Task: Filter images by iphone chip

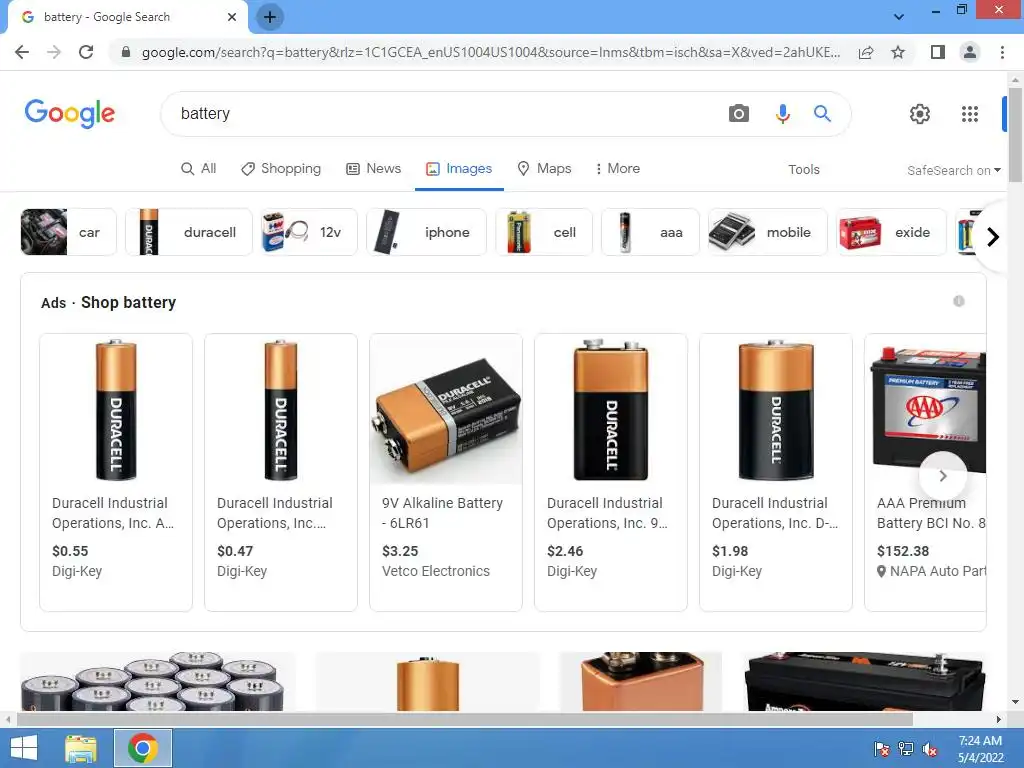Action: 426,232
